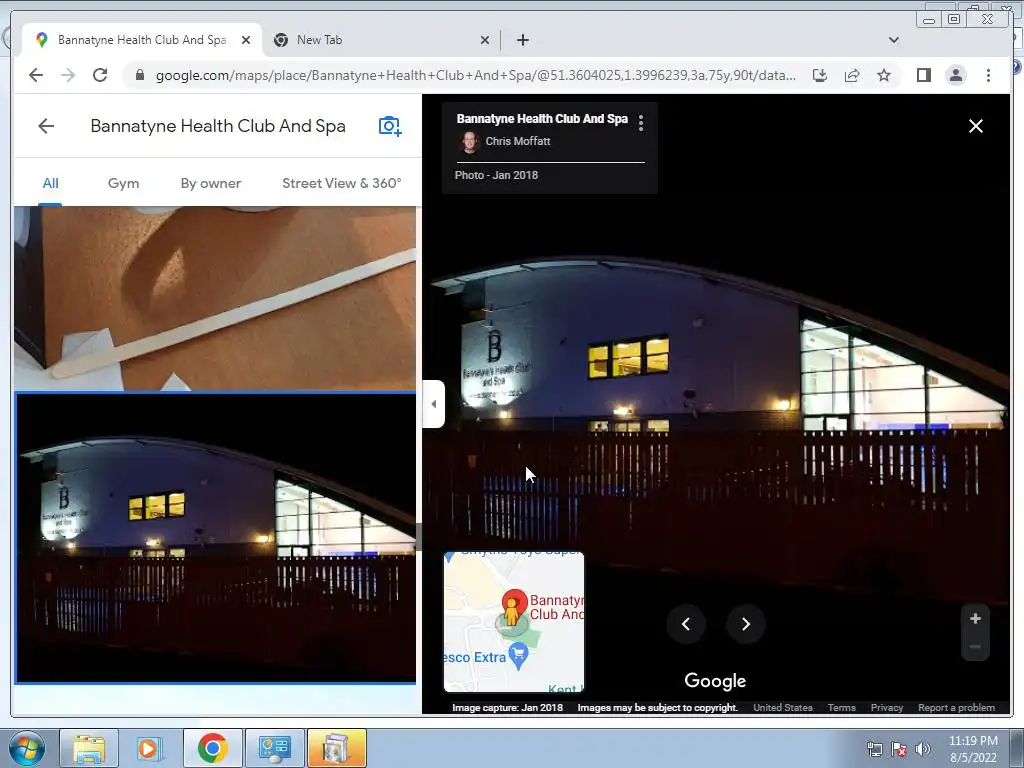Click the padlock site info icon
The image size is (1024, 768).
tap(139, 75)
